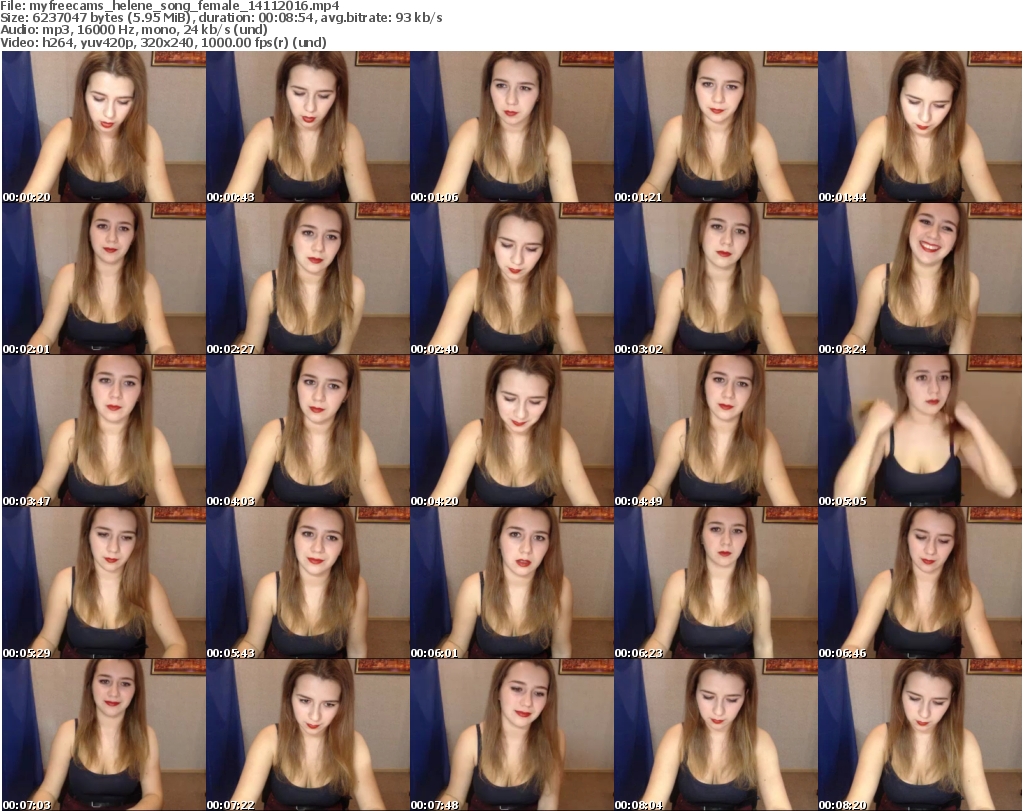The height and width of the screenshot is (811, 1024).
Task: Click the Size and duration info line
Action: [221, 18]
